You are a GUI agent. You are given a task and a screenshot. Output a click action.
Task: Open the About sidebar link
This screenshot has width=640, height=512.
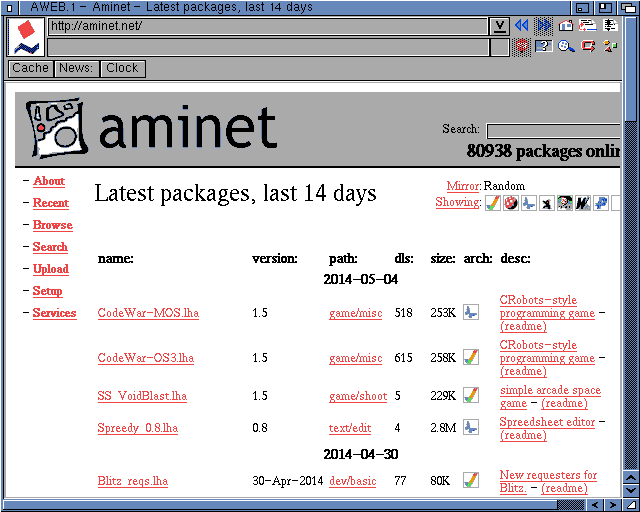49,181
